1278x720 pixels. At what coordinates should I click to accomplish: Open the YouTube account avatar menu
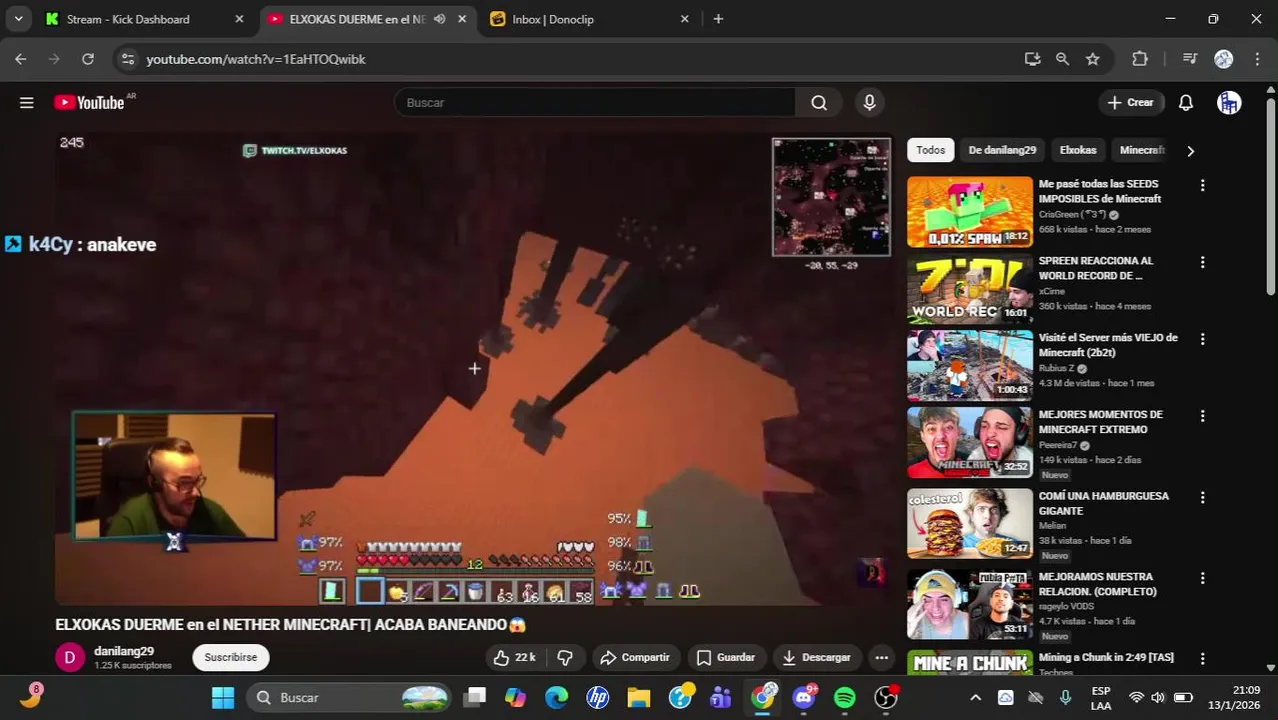coord(1229,103)
